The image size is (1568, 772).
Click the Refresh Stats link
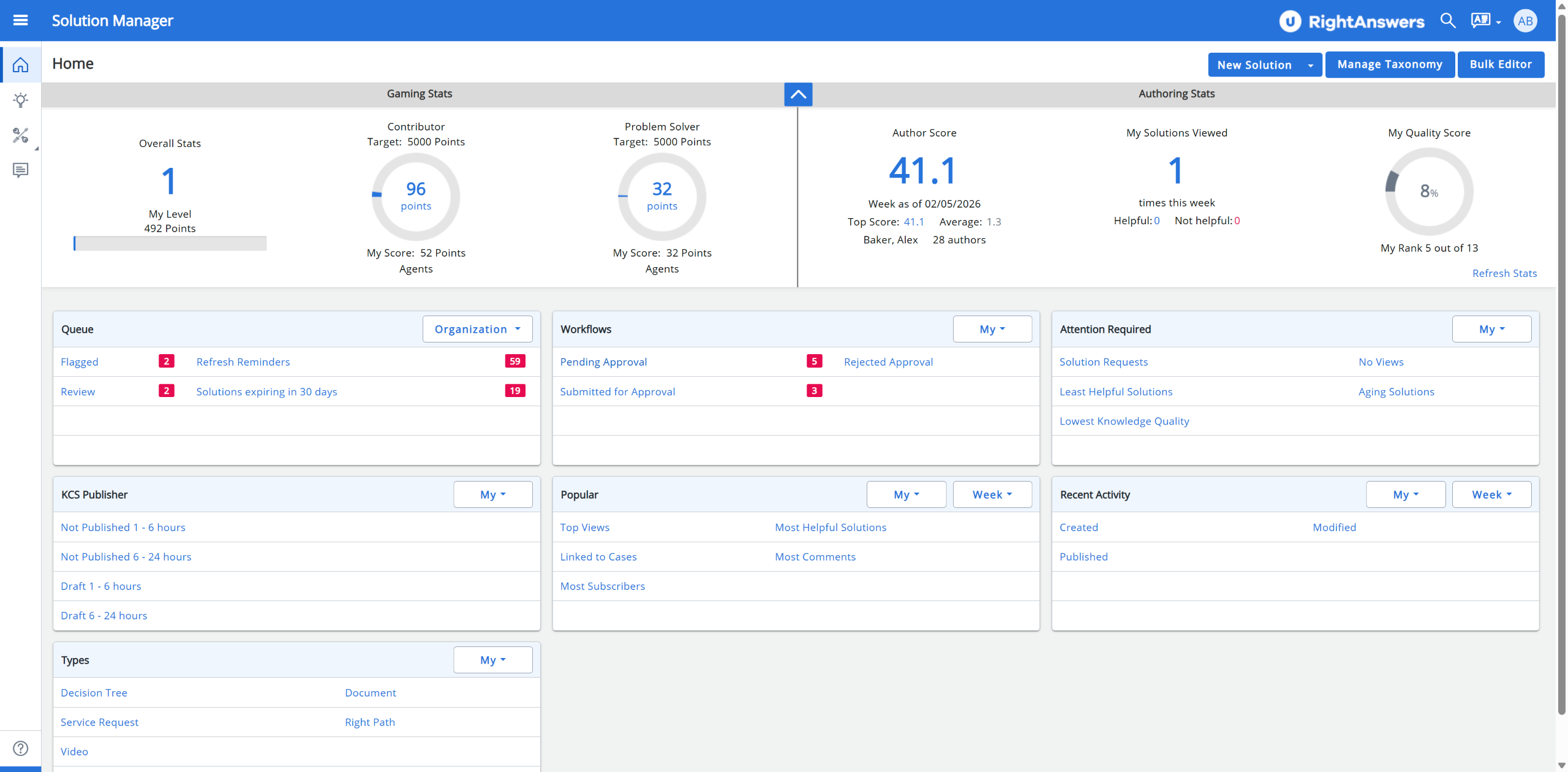(x=1504, y=273)
